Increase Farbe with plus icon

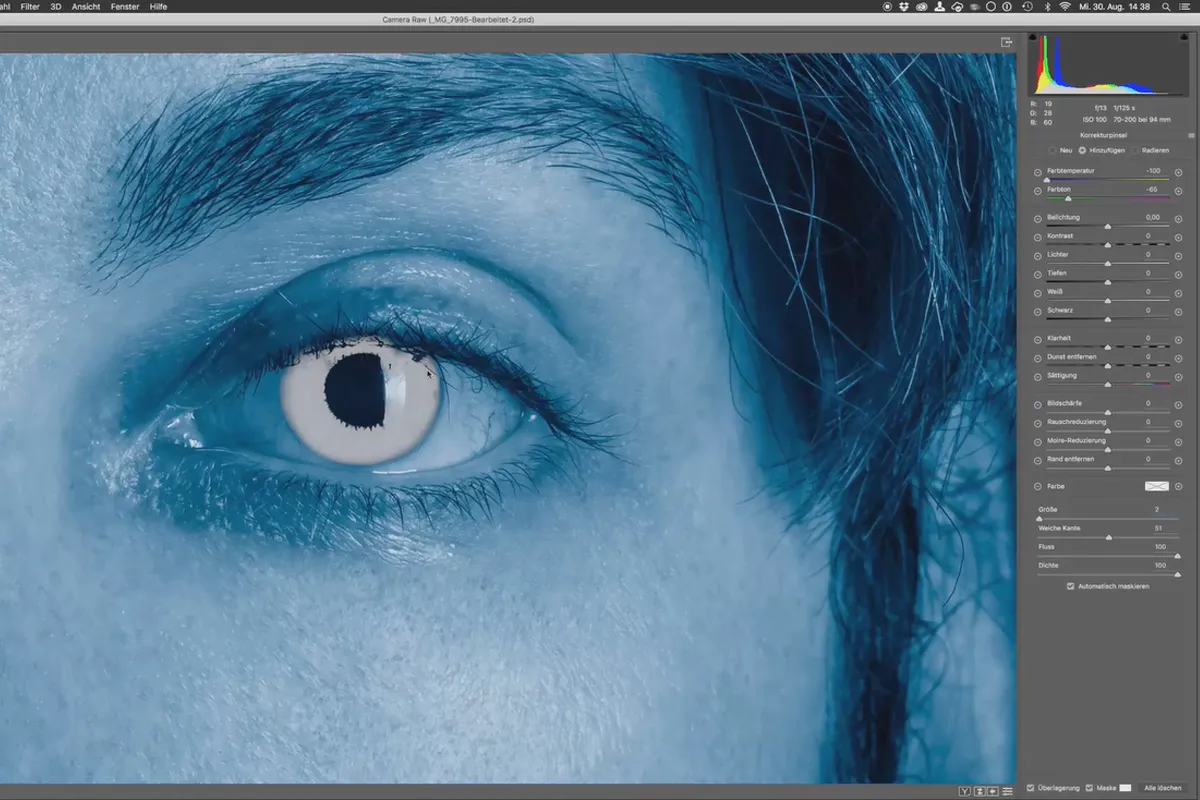coord(1178,487)
